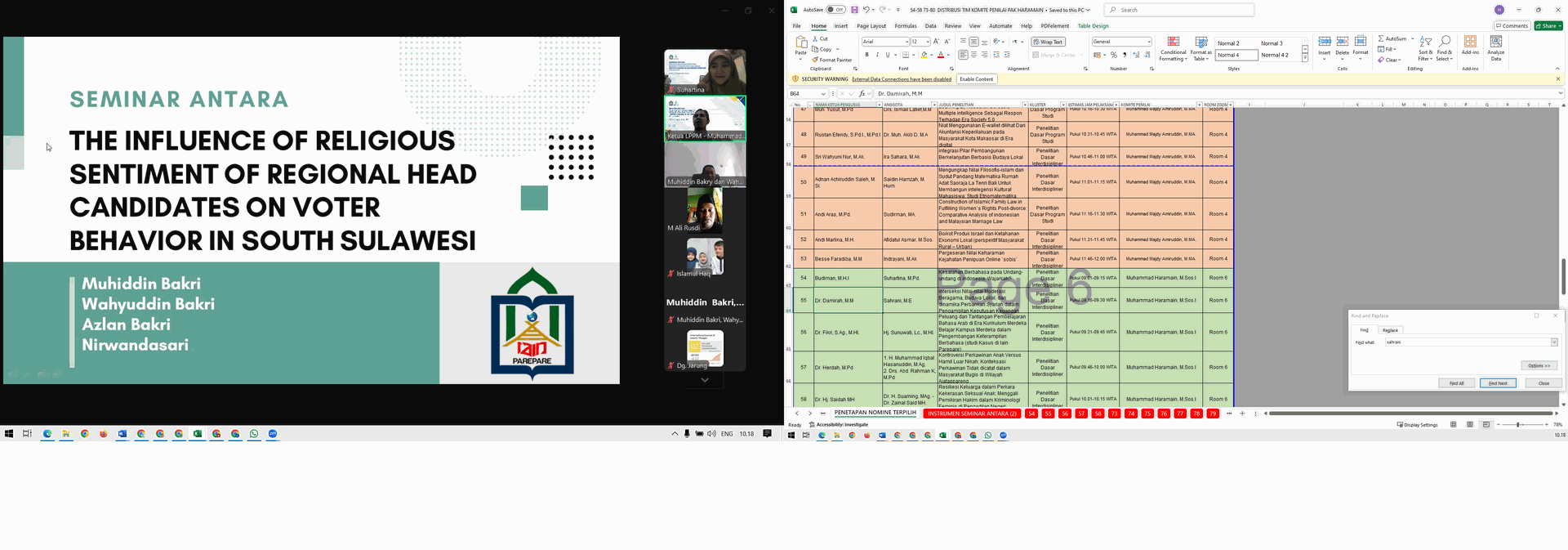1568x550 pixels.
Task: Toggle Wrap Text on
Action: (x=1048, y=42)
